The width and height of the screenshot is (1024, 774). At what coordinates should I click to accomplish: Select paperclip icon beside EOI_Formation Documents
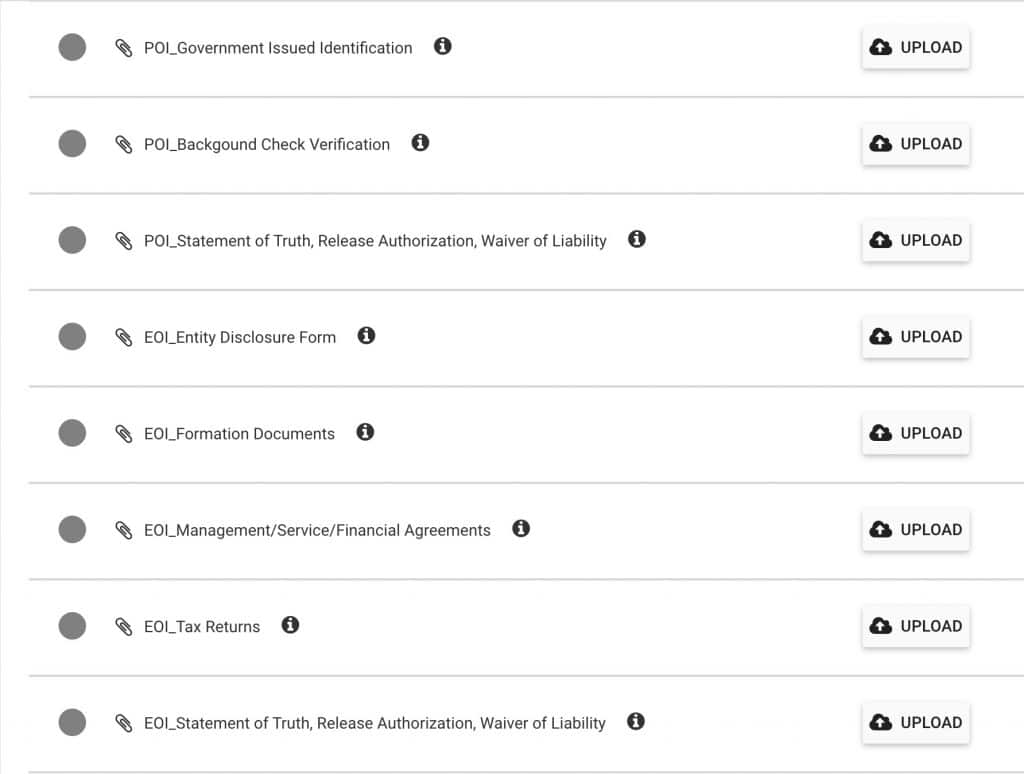[123, 434]
